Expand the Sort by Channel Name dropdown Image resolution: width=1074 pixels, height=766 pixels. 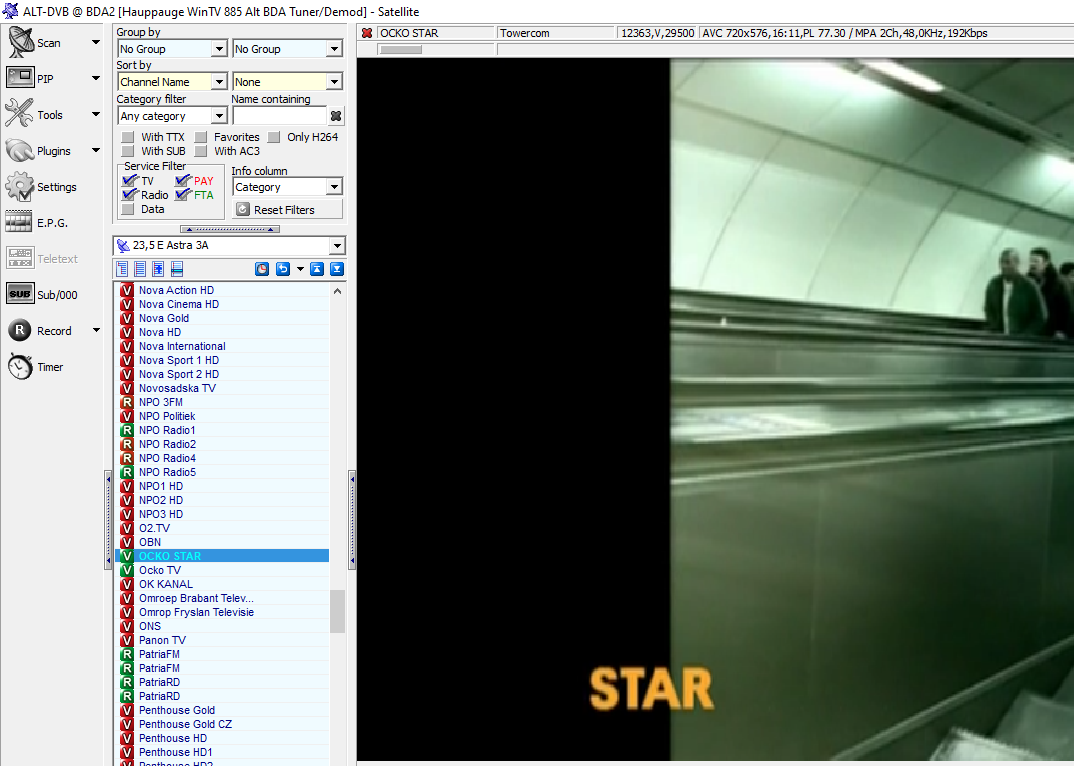[x=219, y=82]
